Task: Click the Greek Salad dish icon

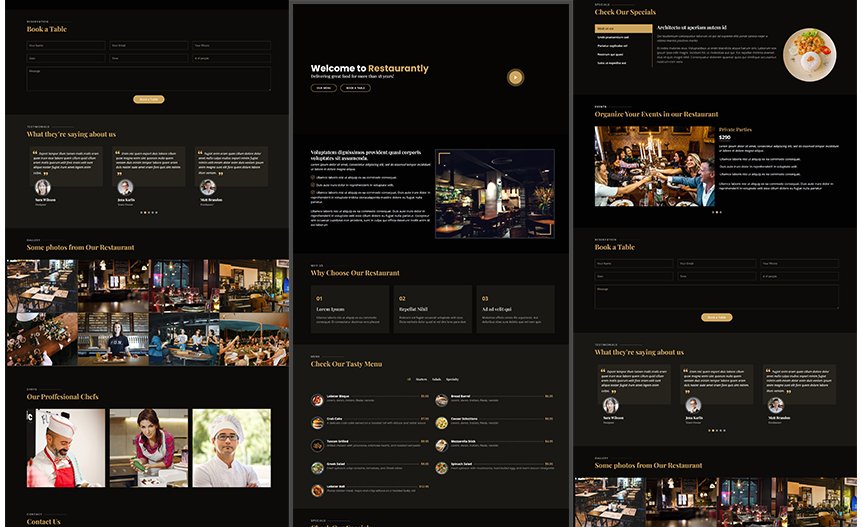Action: 317,468
